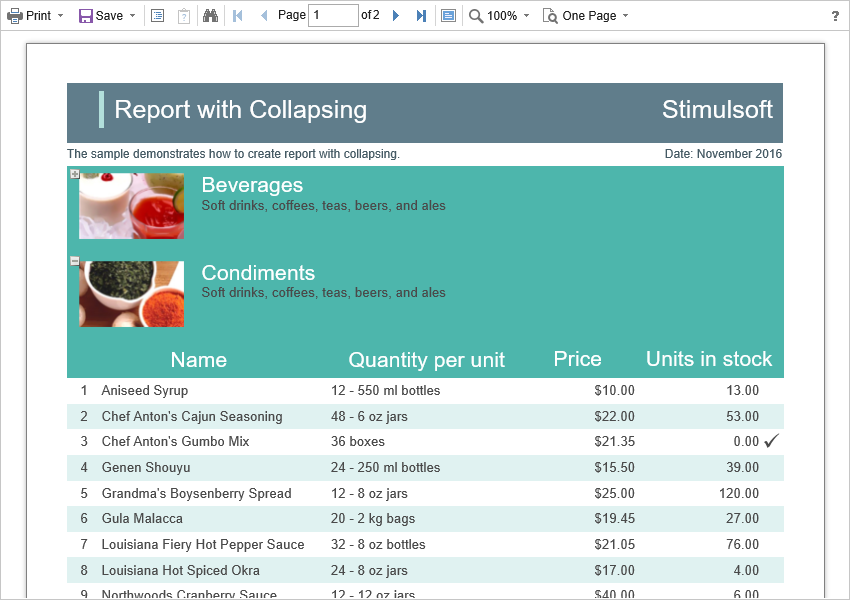
Task: Go to the previous page
Action: (x=263, y=16)
